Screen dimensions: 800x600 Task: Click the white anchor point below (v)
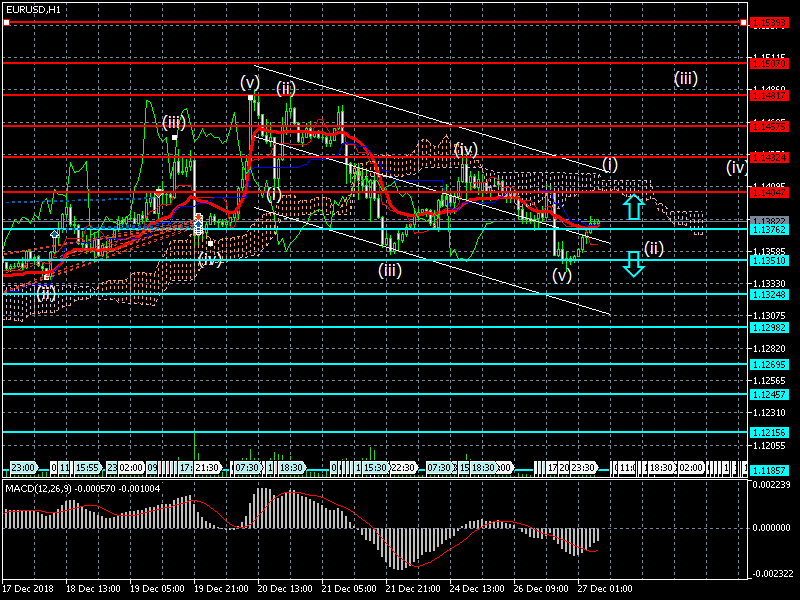pos(251,98)
